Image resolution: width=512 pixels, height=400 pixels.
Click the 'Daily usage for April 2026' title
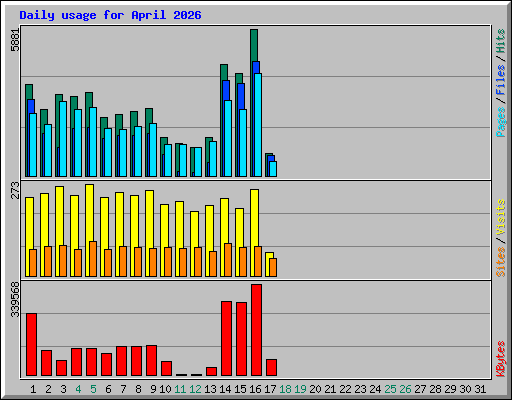click(x=110, y=15)
